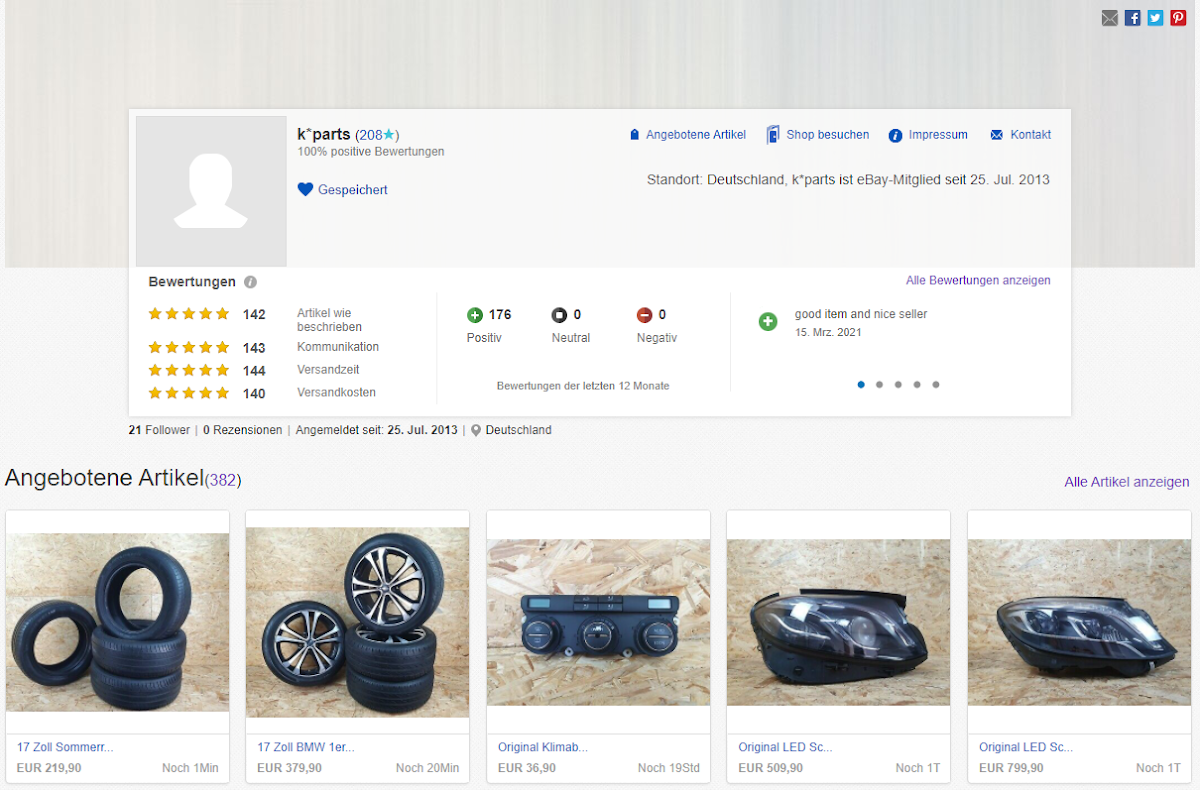Click the Original LED Sc... title priced EUR 799,90
The image size is (1200, 790).
click(1026, 747)
